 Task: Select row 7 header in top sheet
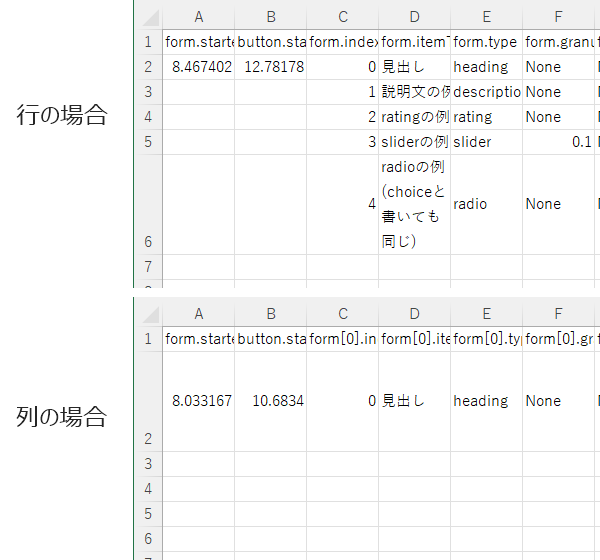[148, 267]
